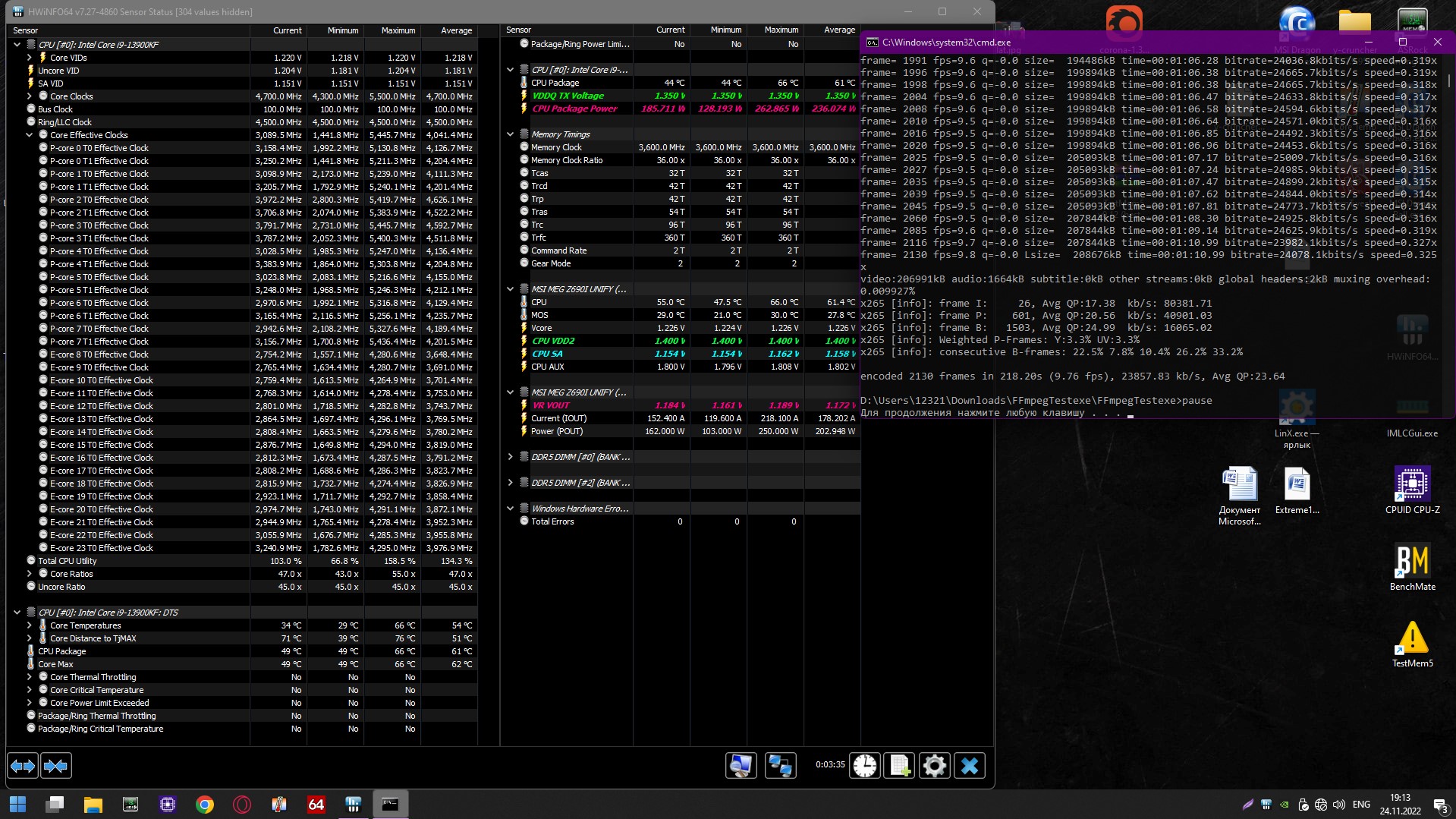Open the notification center icon
Screen dimensions: 1456x819
pos(1439,805)
